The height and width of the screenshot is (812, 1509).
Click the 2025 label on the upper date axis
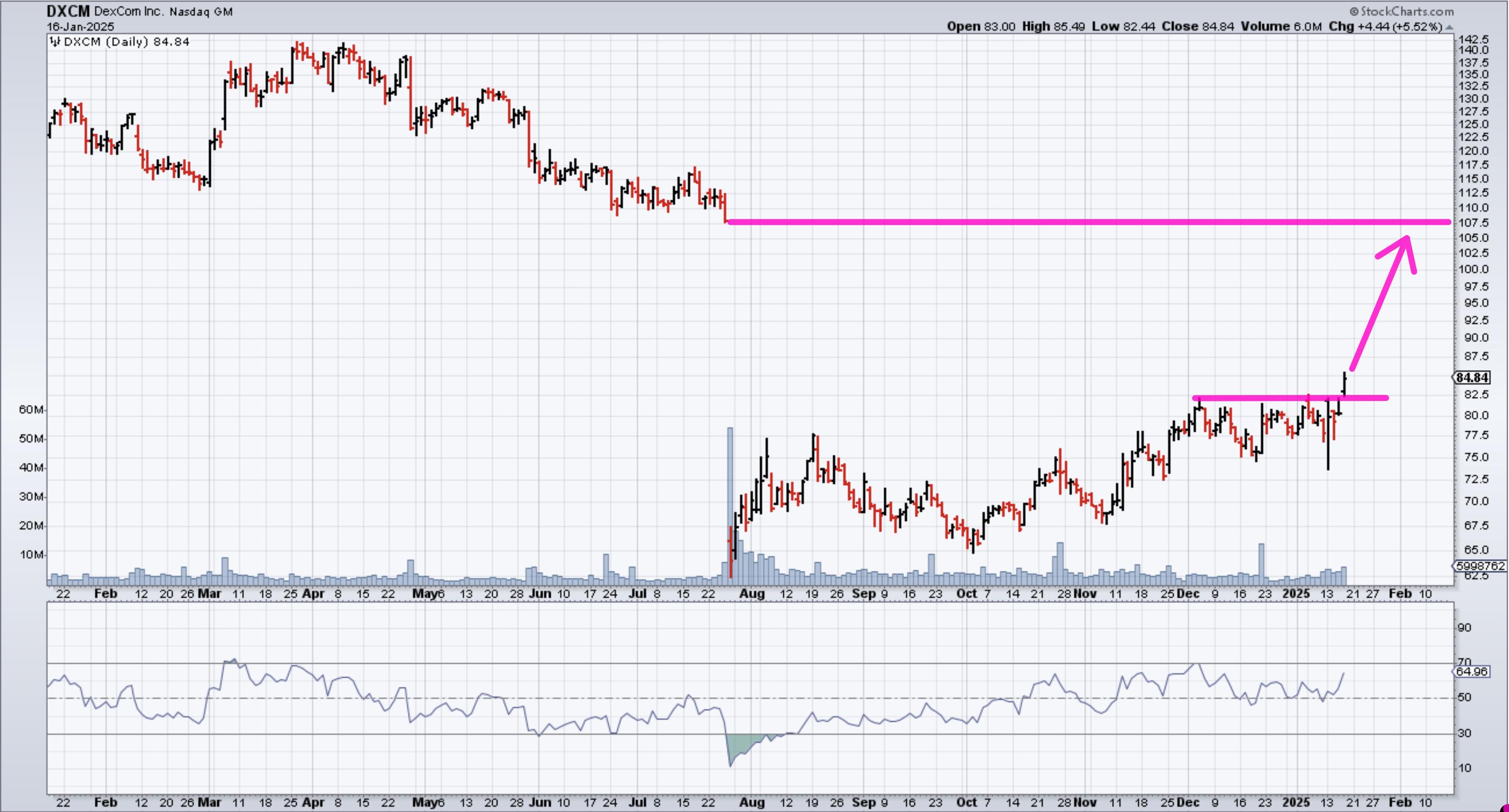coord(1296,594)
